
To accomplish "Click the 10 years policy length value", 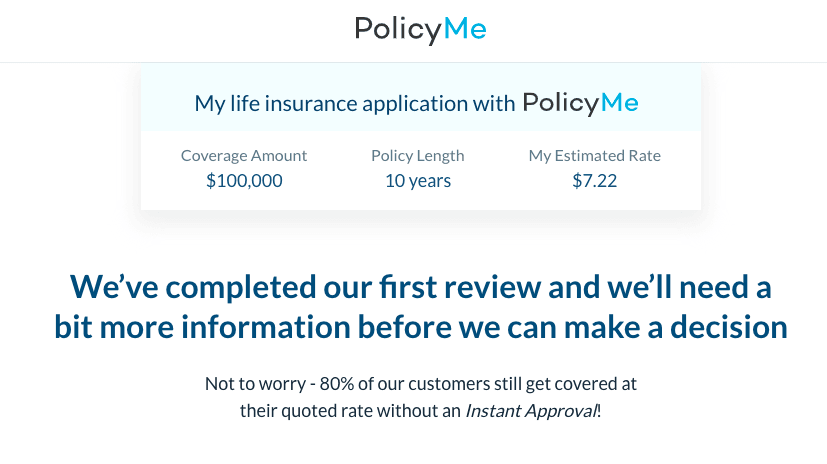I will tap(418, 181).
